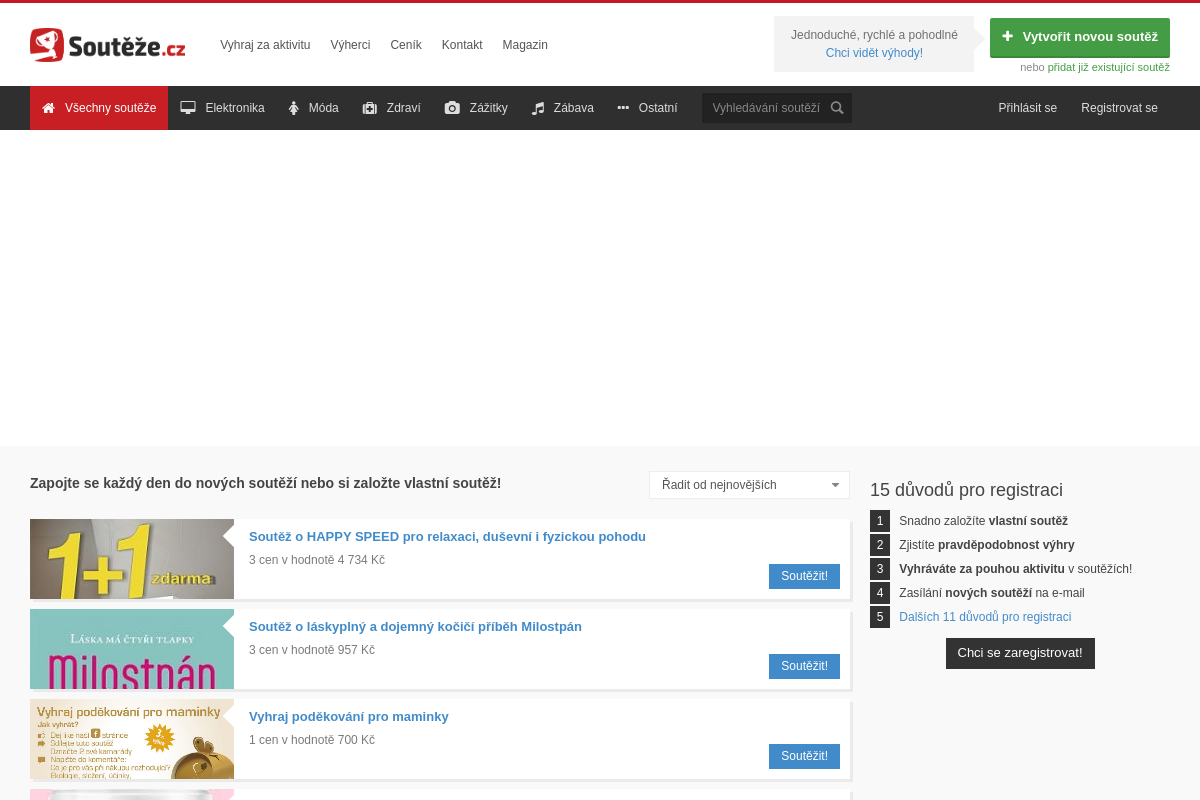Click the heading 15 důvodů pro registraci
This screenshot has width=1200, height=800.
point(966,490)
